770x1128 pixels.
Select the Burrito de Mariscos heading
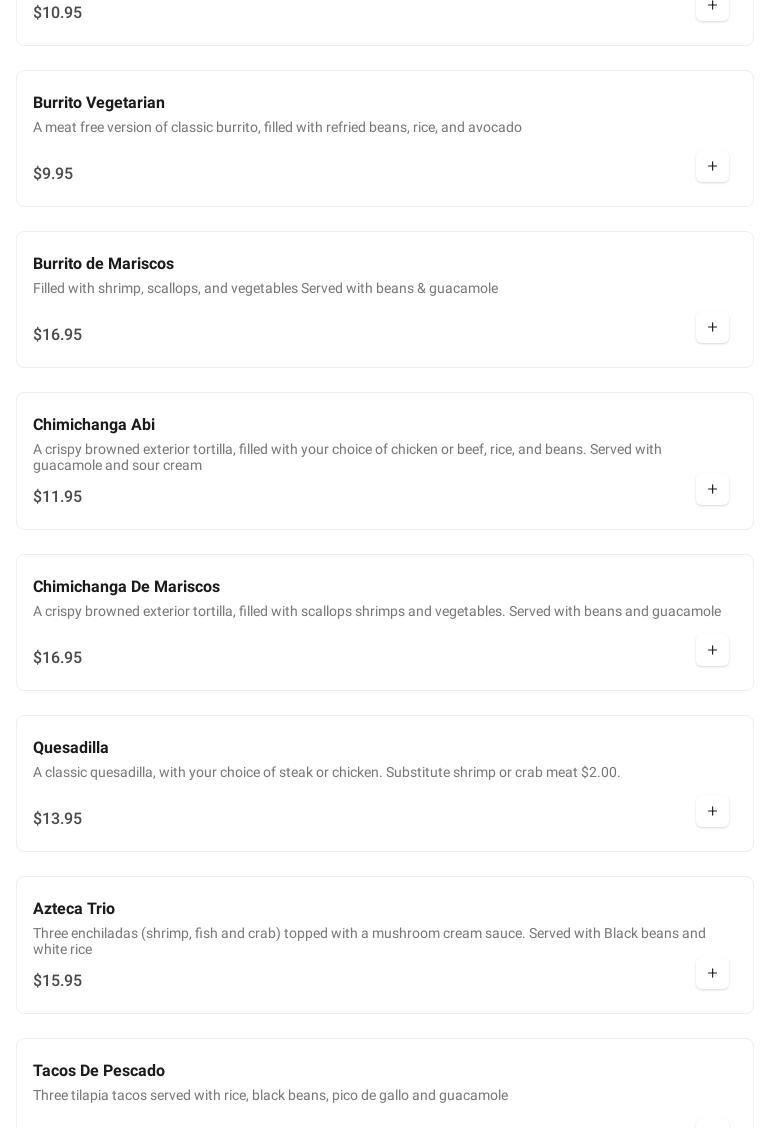coord(103,264)
